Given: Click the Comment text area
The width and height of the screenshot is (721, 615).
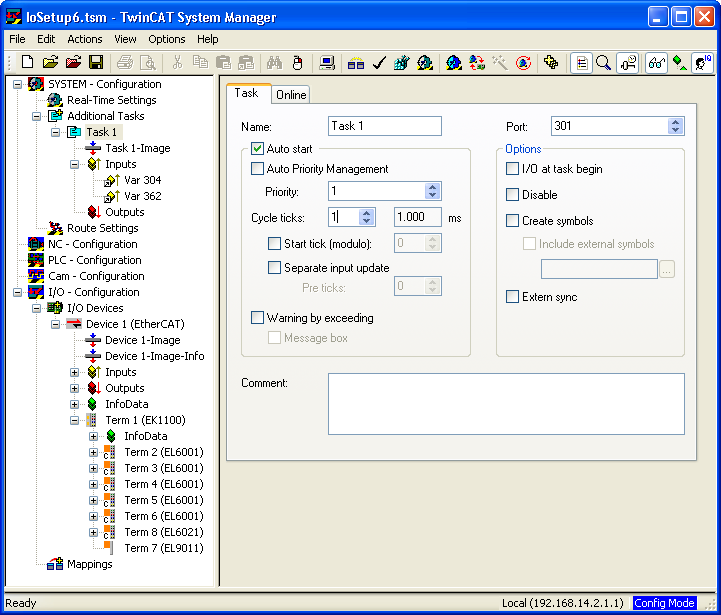Looking at the screenshot, I should pyautogui.click(x=506, y=404).
